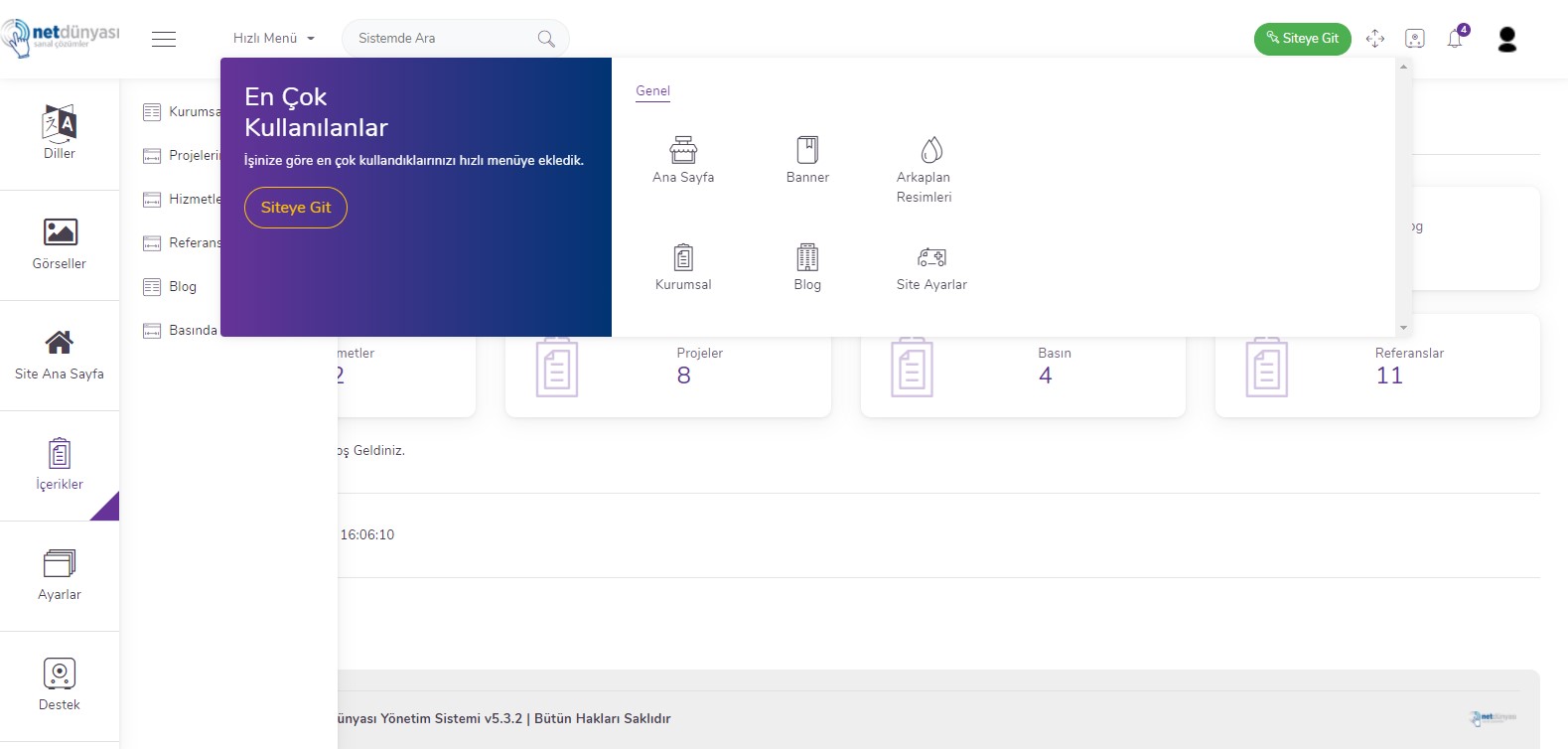
Task: Click the footer netdünyası logo
Action: tap(1494, 718)
